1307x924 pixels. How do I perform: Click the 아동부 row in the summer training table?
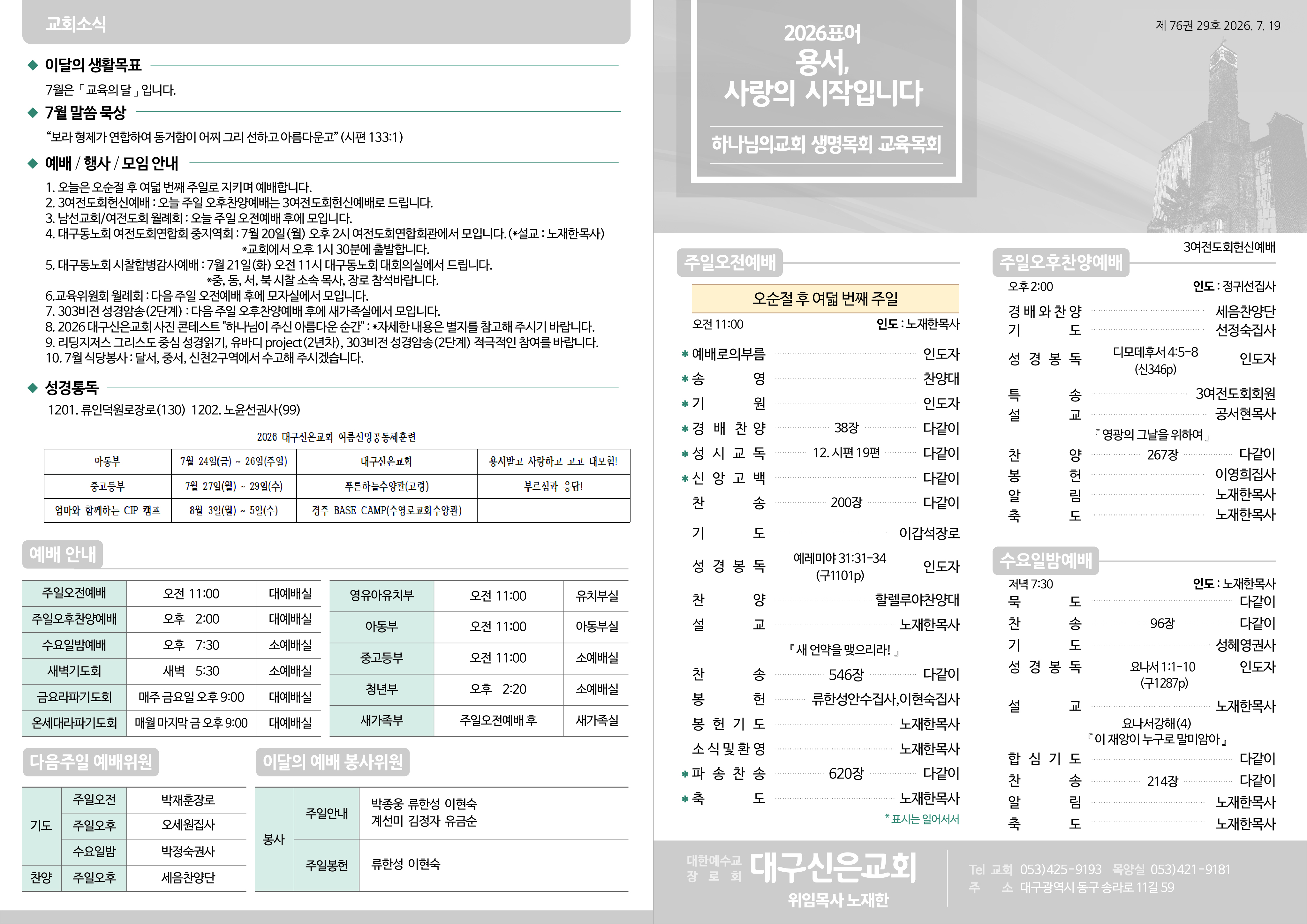(337, 462)
